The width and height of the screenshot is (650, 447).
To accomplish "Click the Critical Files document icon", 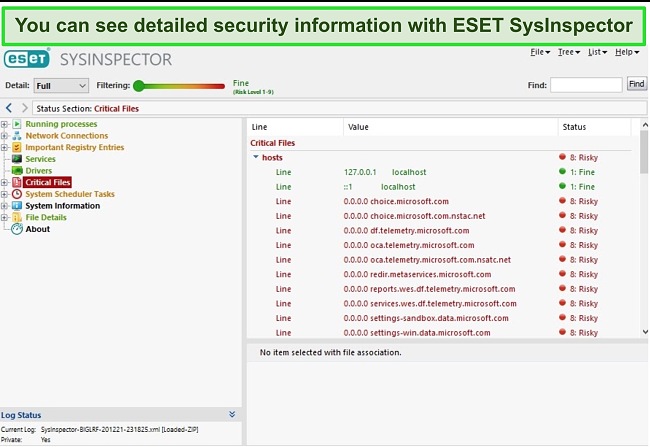I will click(x=17, y=182).
